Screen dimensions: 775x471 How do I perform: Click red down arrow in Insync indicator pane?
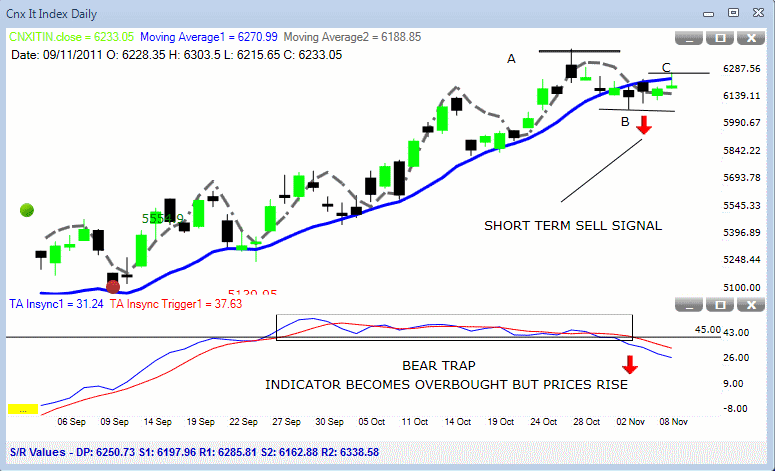pos(630,365)
